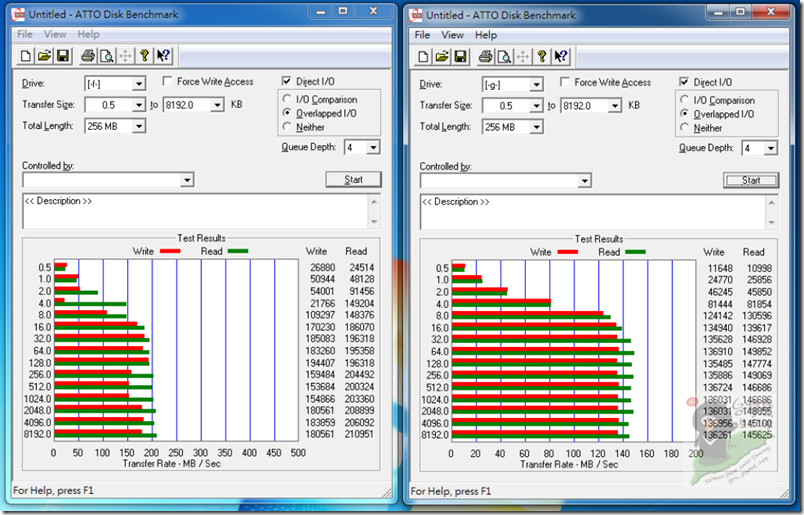
Task: Click Open folder icon in left window toolbar
Action: click(44, 55)
